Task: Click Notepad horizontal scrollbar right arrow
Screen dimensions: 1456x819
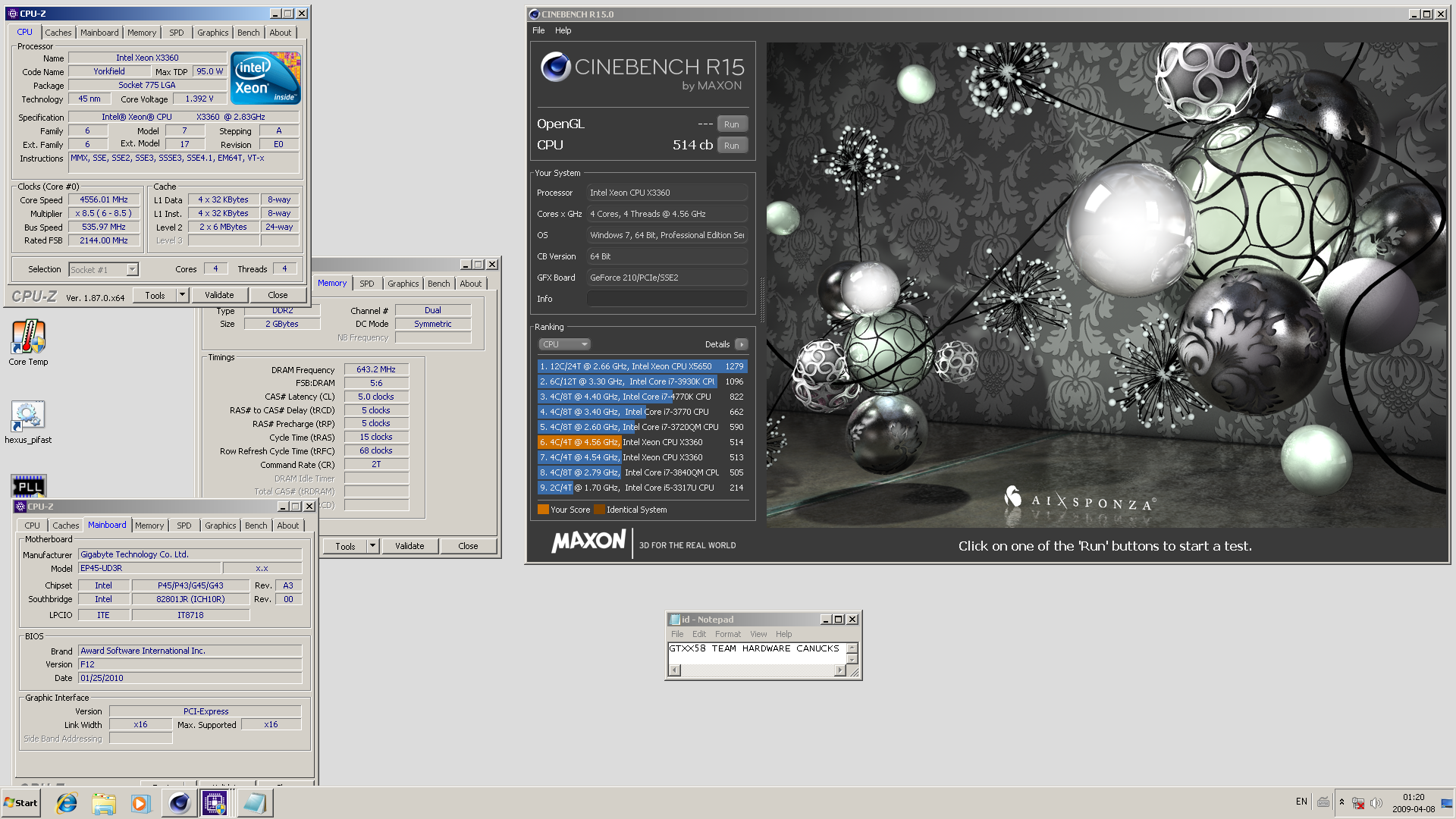Action: [x=839, y=670]
